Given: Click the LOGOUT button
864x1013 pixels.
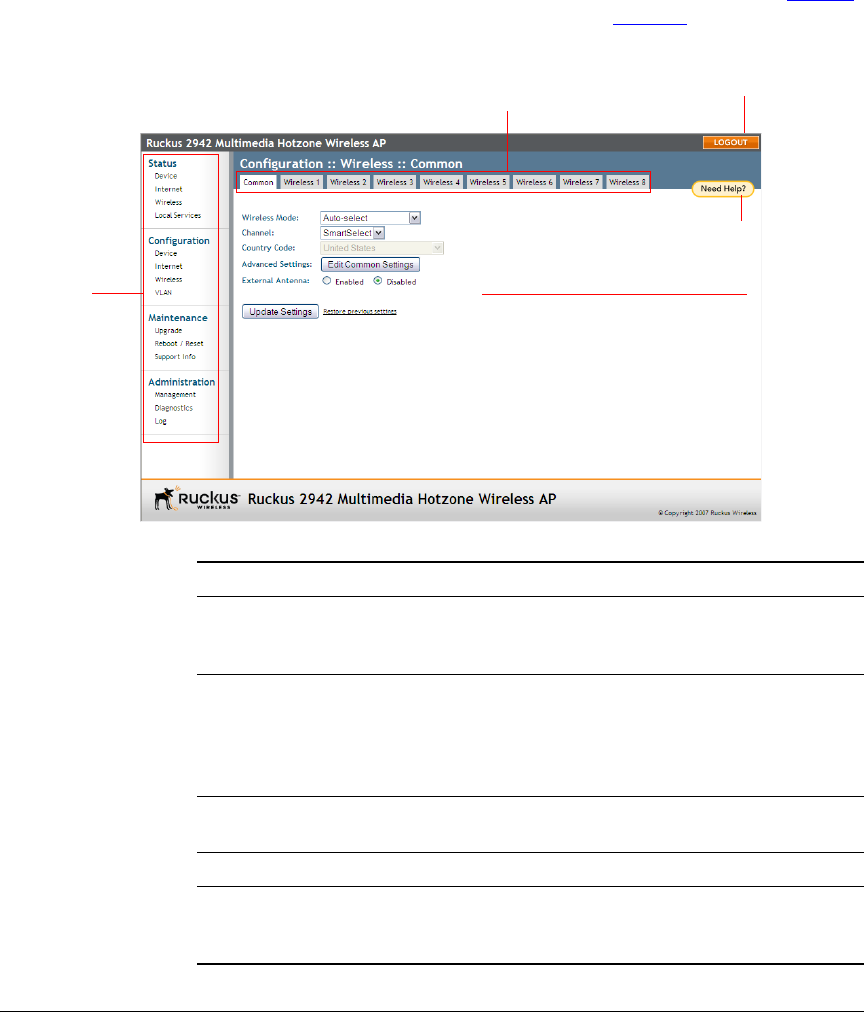Looking at the screenshot, I should coord(730,142).
